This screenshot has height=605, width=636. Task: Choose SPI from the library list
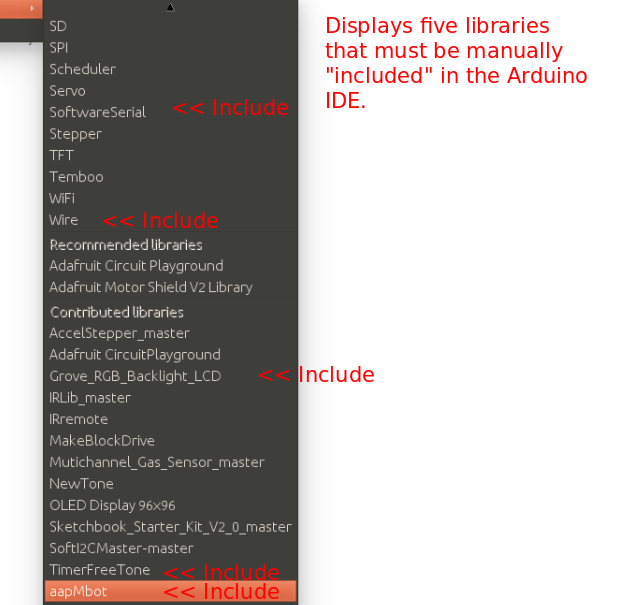59,48
